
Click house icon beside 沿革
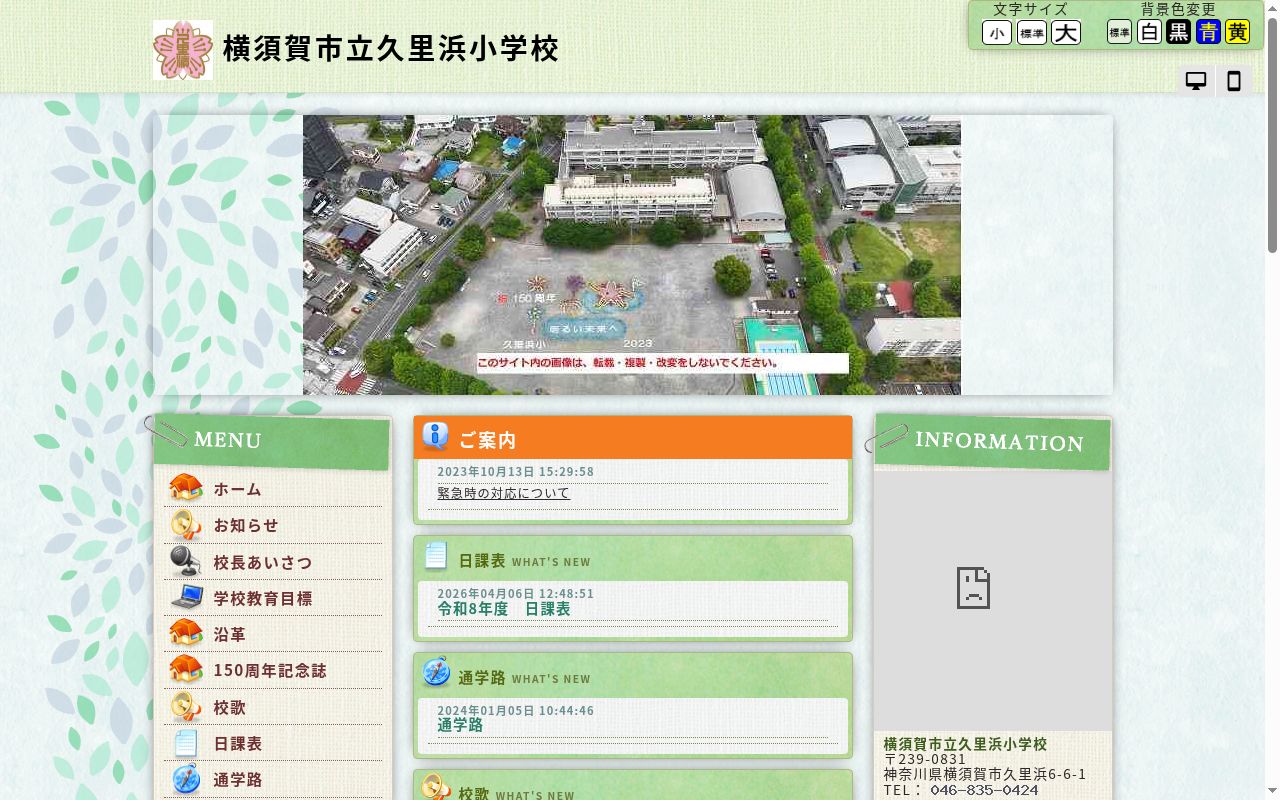tap(186, 633)
